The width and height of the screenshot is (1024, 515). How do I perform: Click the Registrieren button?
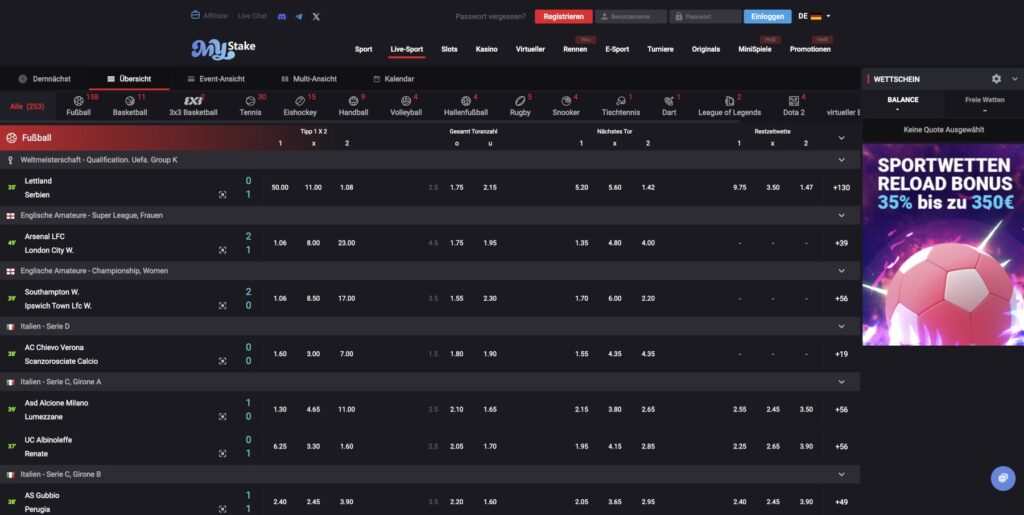(564, 16)
